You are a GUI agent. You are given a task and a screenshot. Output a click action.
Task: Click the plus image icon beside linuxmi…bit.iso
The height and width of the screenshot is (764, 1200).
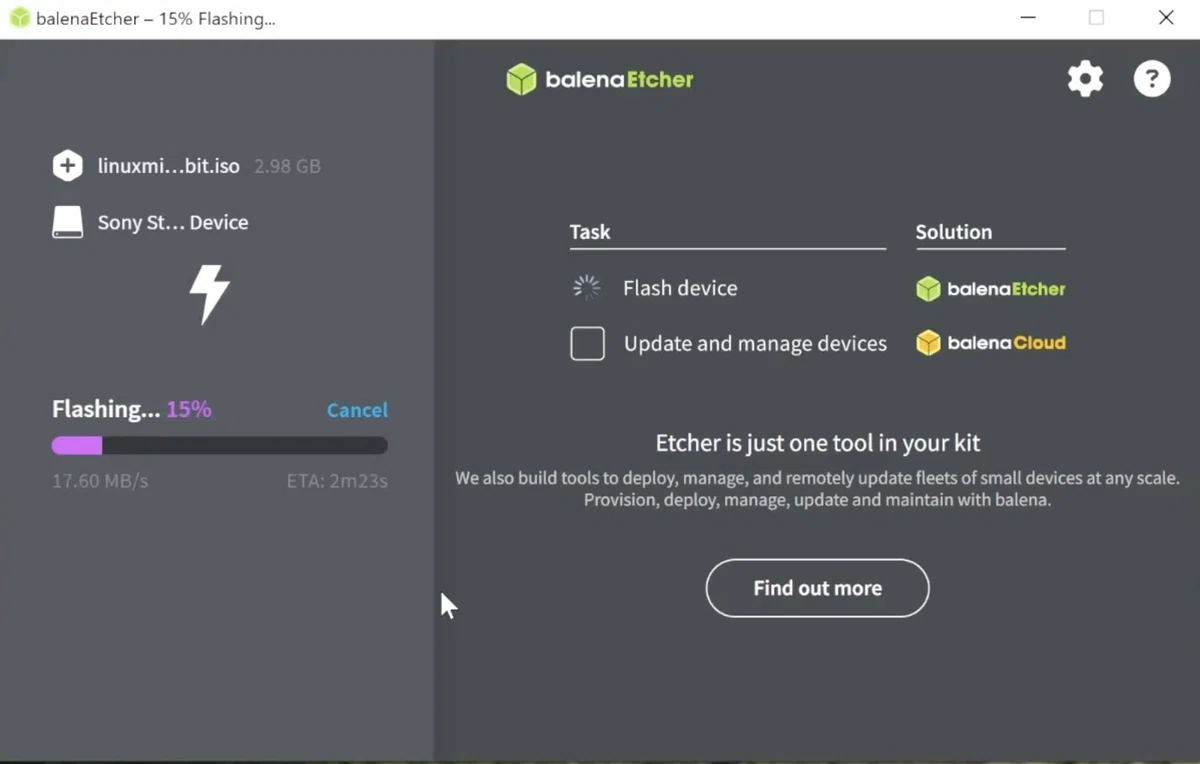coord(67,166)
